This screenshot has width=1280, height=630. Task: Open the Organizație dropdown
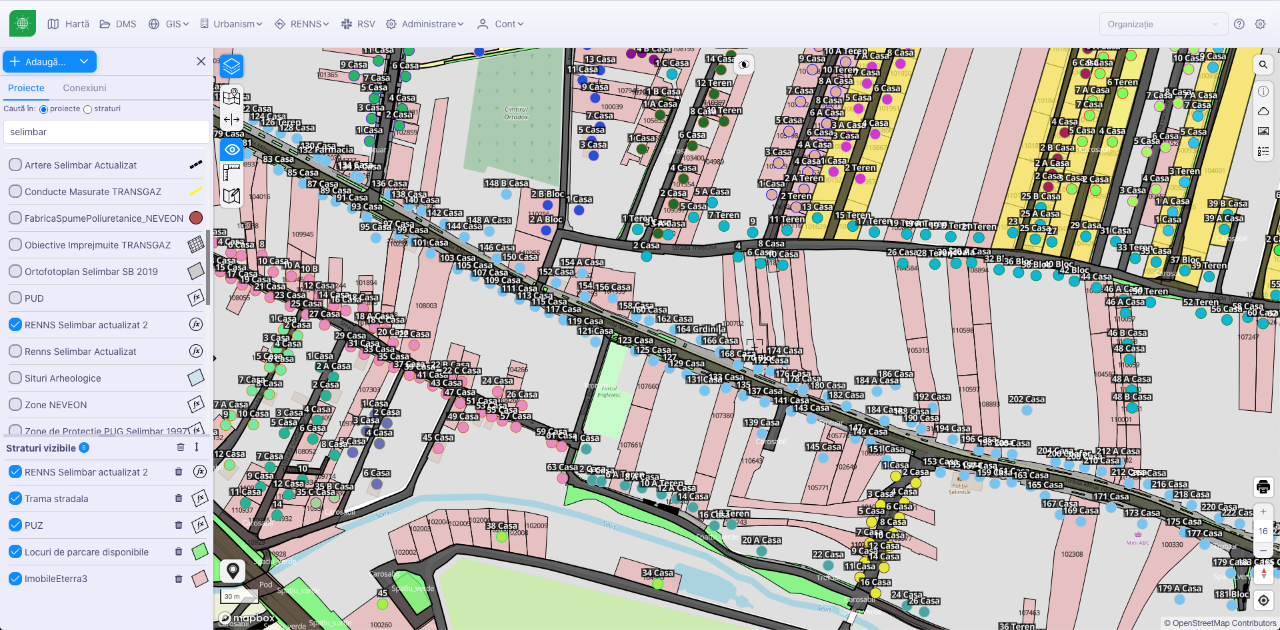pos(1163,24)
